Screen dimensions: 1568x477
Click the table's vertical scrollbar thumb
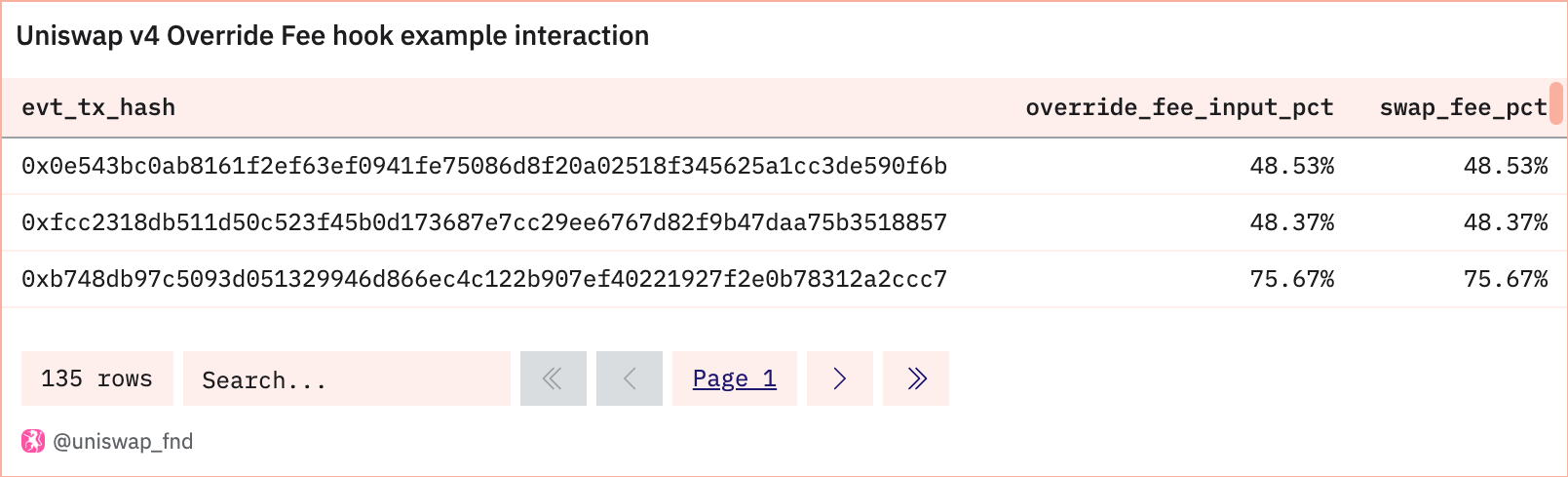pyautogui.click(x=1556, y=103)
